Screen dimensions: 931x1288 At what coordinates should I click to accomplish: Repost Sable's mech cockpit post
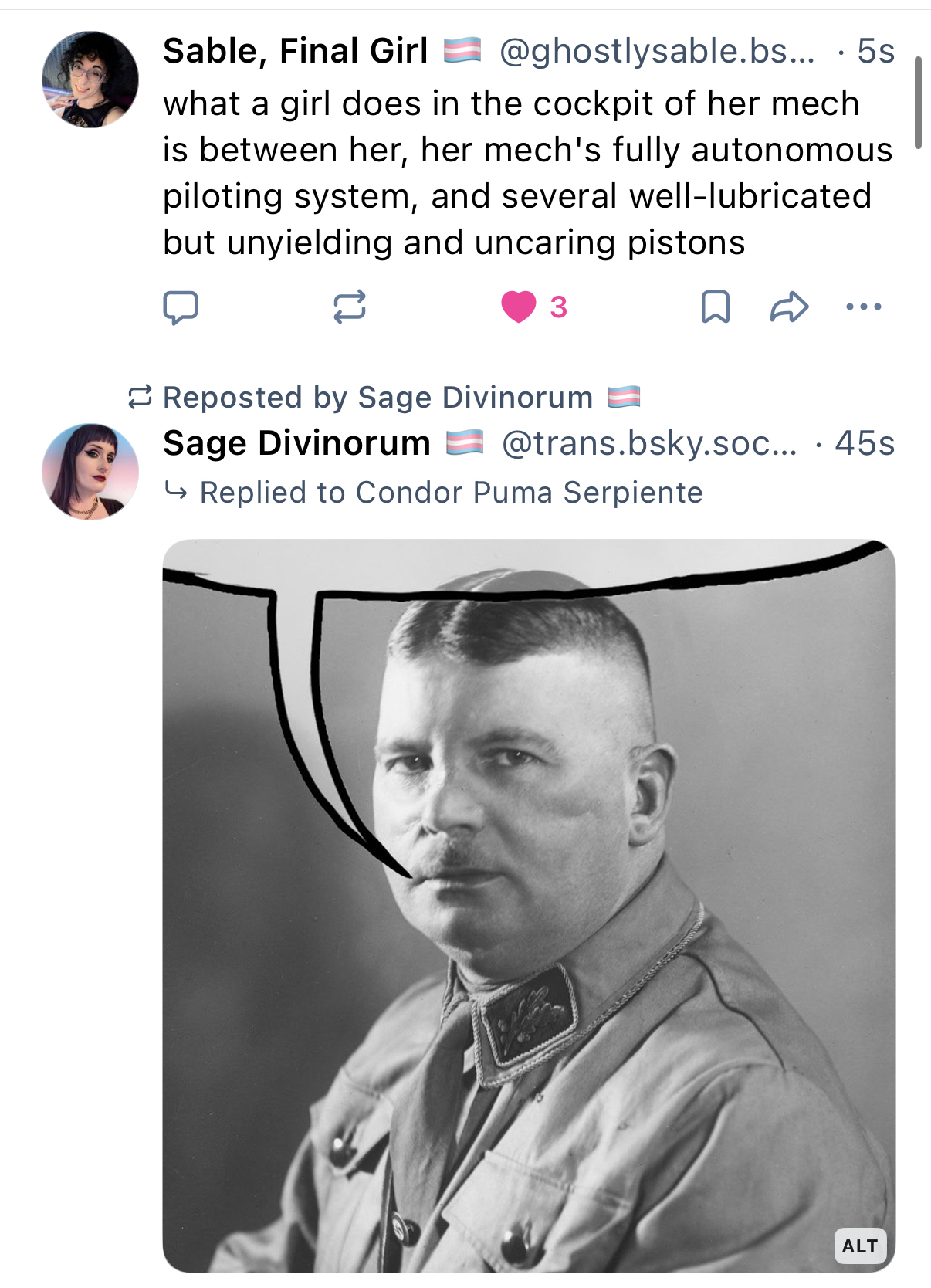click(x=349, y=307)
